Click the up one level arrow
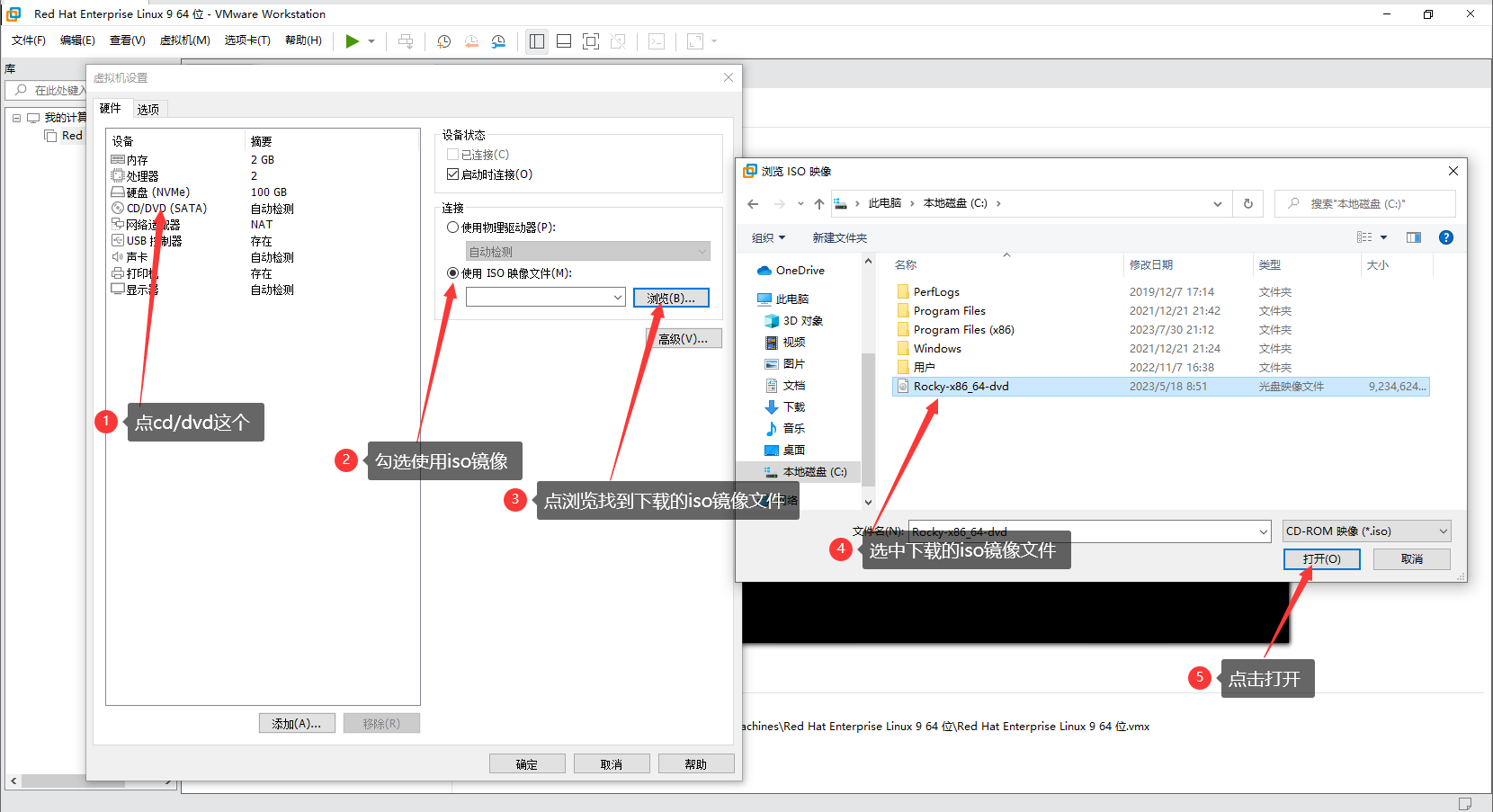This screenshot has width=1493, height=812. click(x=819, y=204)
